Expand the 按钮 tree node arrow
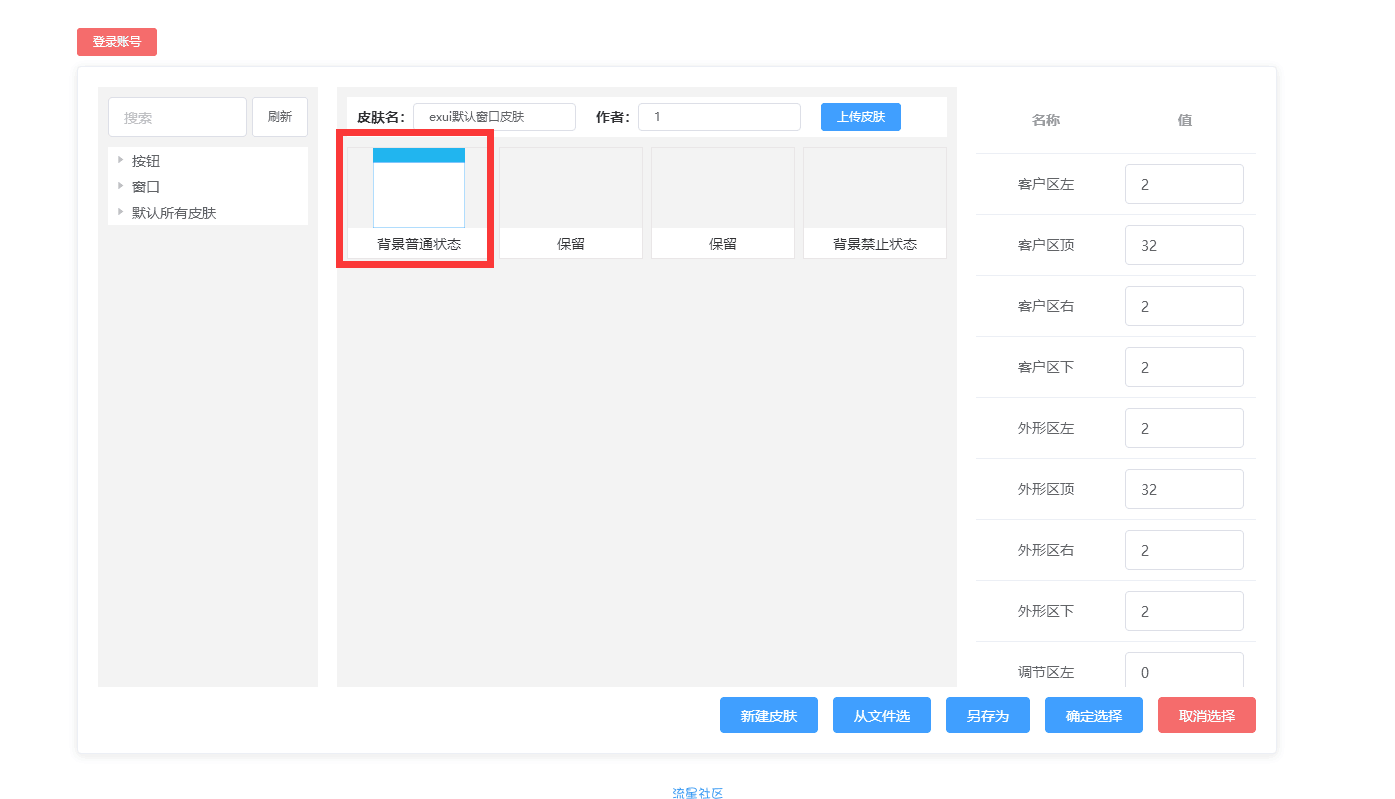Screen dimensions: 1395x799 (x=120, y=160)
